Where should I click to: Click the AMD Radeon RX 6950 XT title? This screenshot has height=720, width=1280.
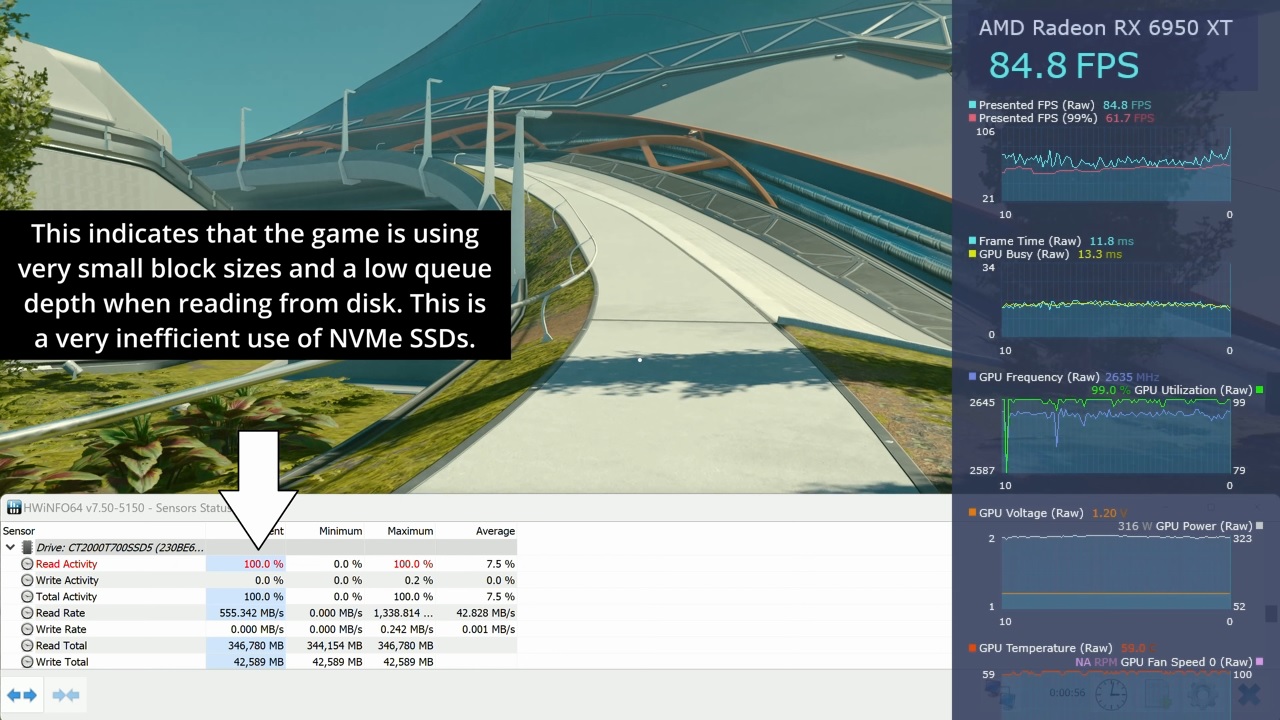pyautogui.click(x=1105, y=28)
